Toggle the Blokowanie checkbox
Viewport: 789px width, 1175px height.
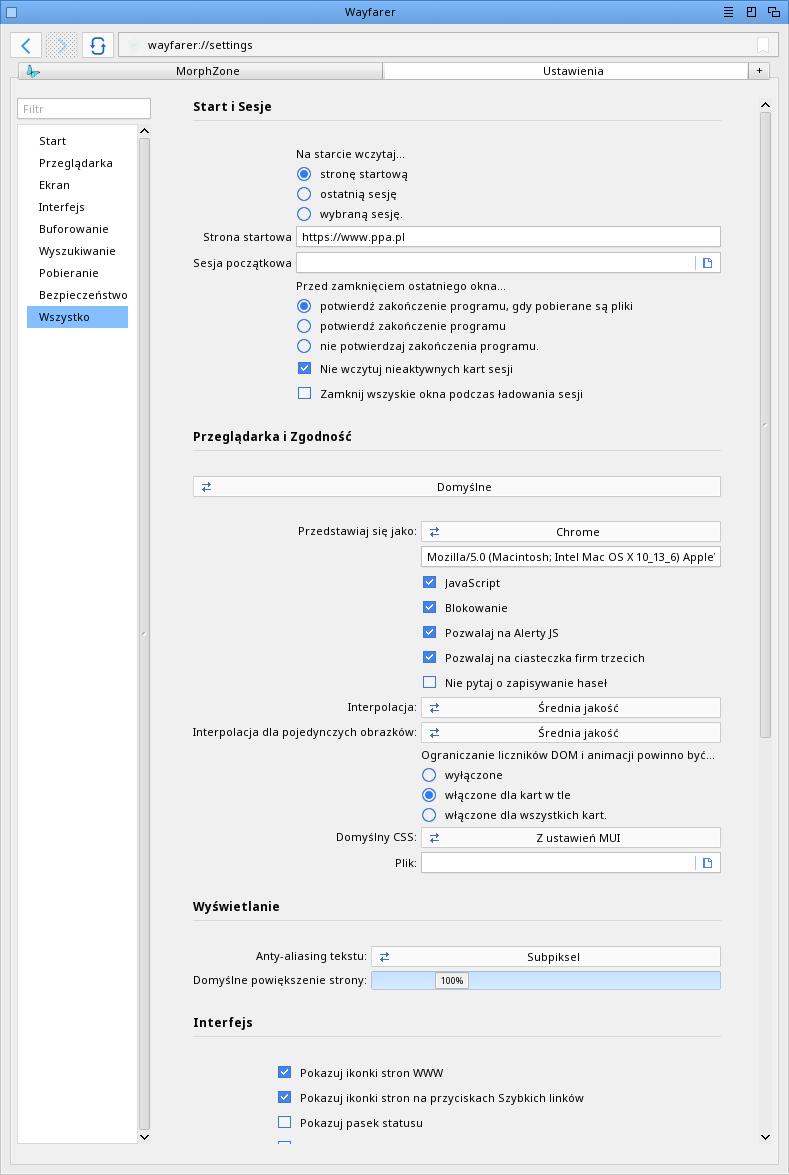tap(429, 608)
